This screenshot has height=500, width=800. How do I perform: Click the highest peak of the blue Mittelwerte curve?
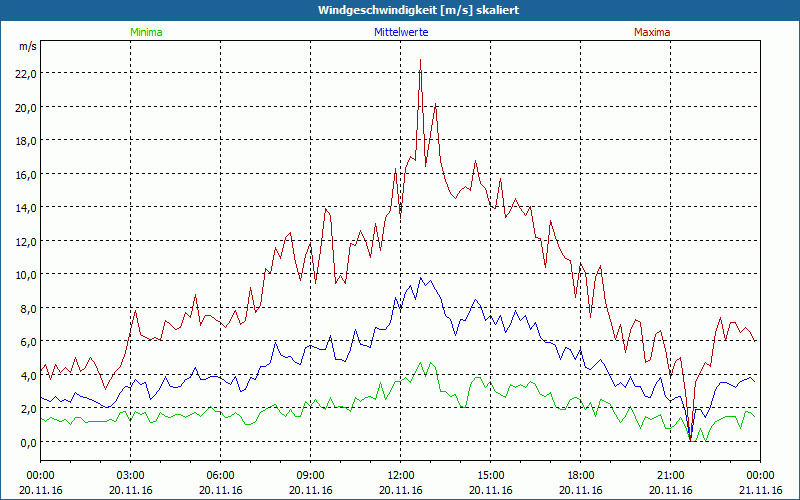pos(420,278)
